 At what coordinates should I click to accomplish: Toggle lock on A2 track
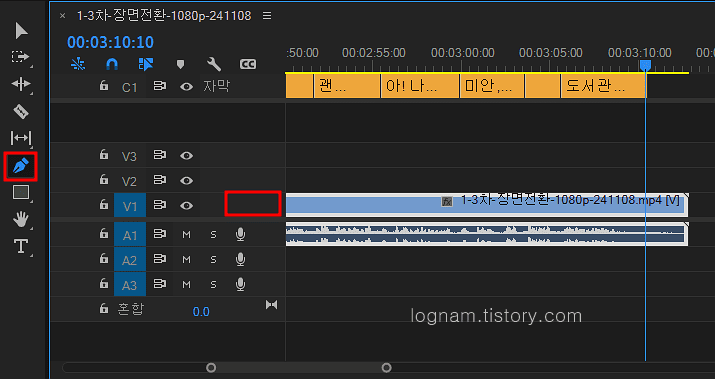point(104,259)
